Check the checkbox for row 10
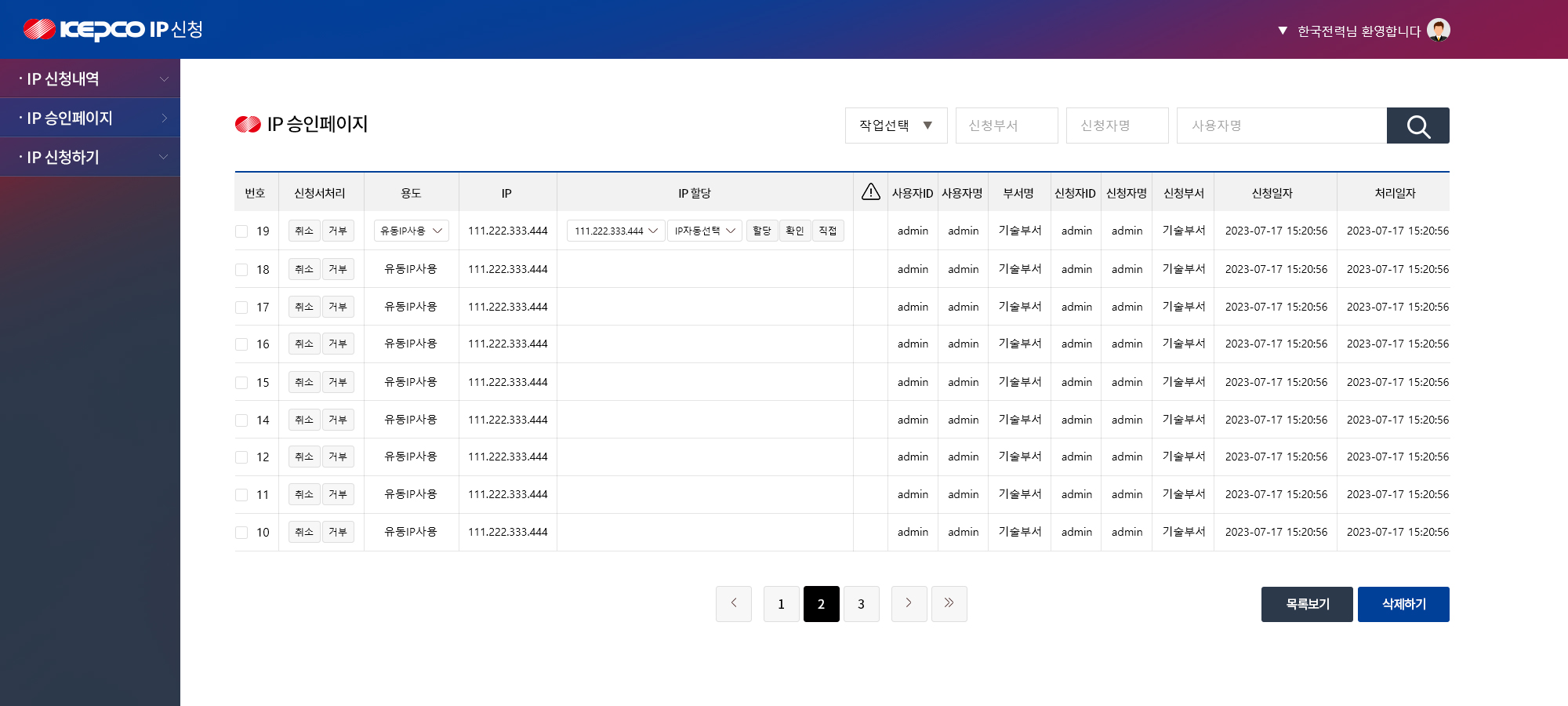Viewport: 1568px width, 706px height. click(241, 533)
